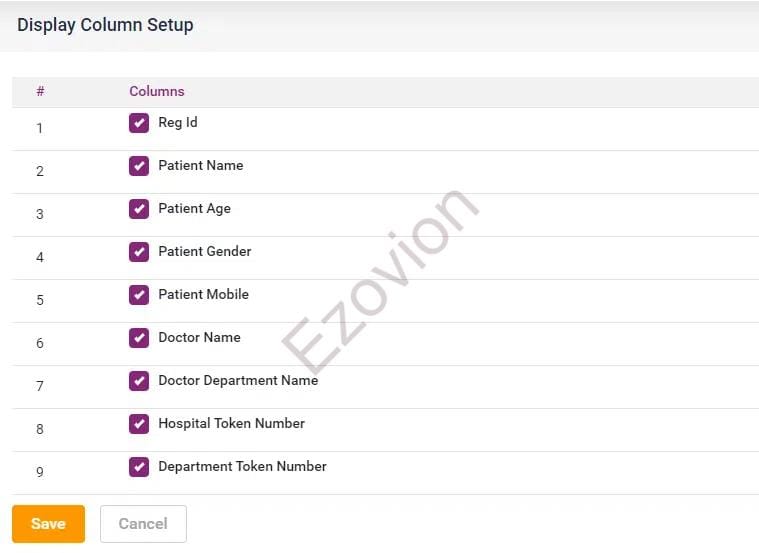Click row number 5 cell

(x=40, y=300)
